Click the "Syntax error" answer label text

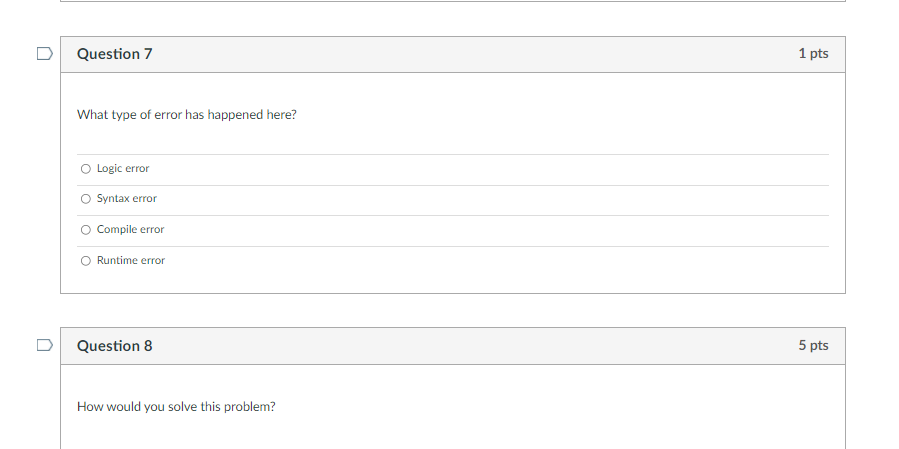[x=127, y=199]
